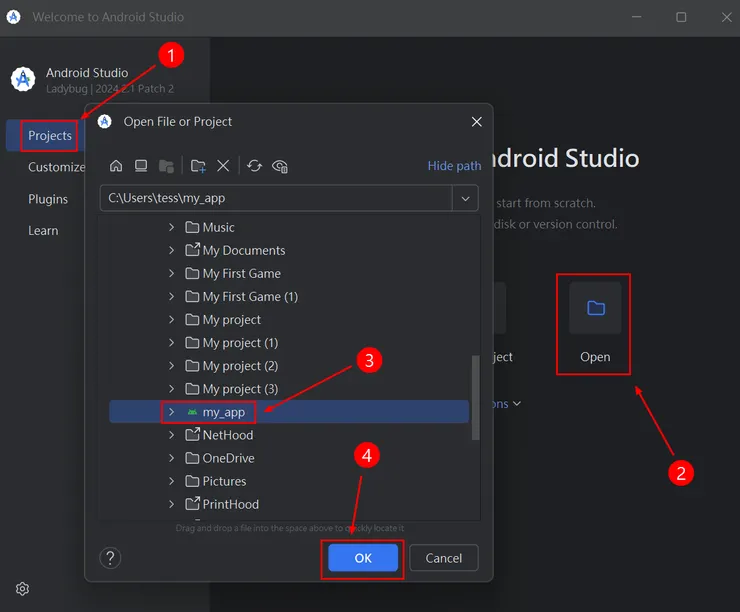Select My project (3) folder row
Screen dimensions: 740x612
[x=289, y=389]
